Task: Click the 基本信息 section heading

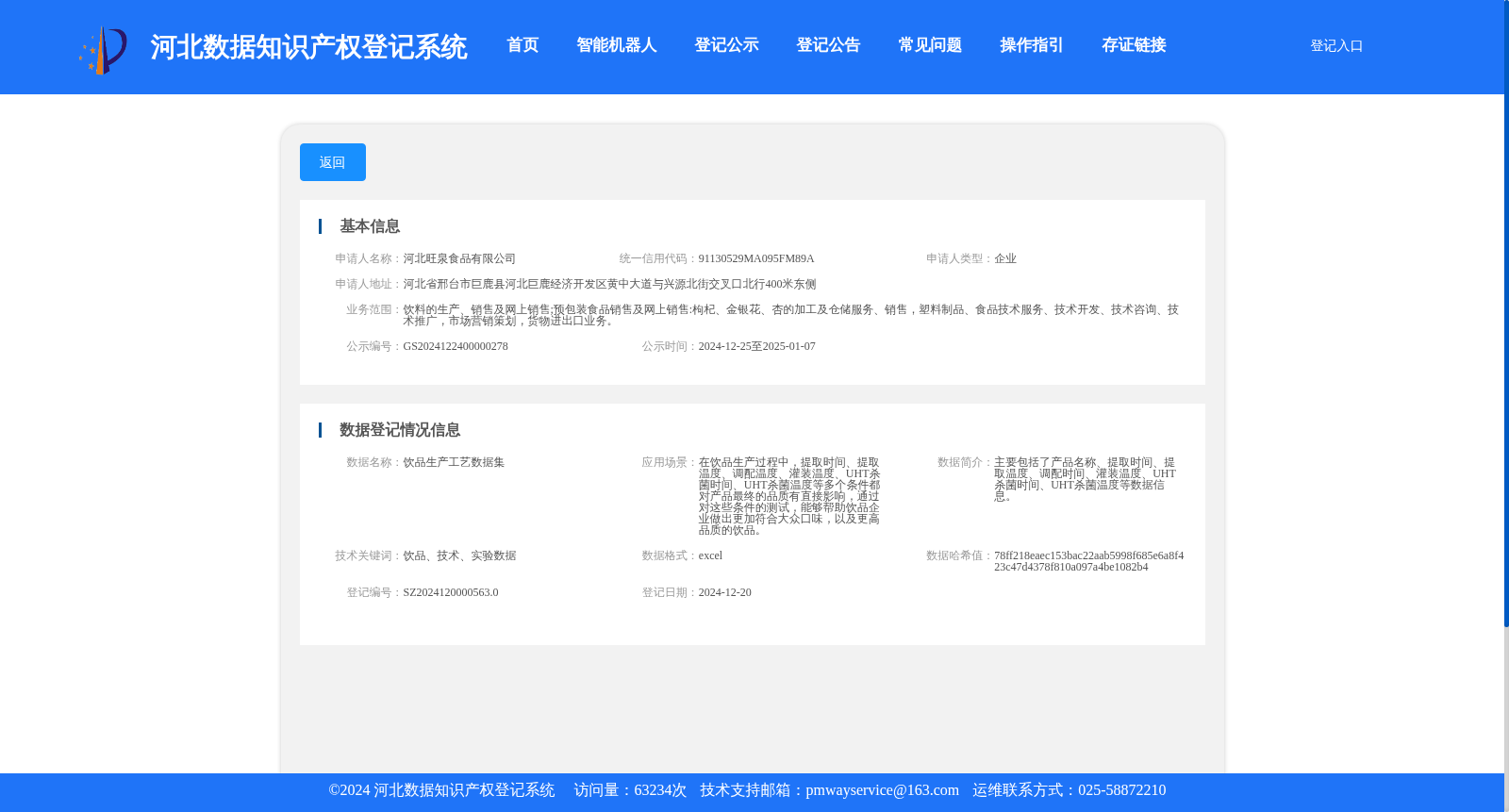Action: (x=370, y=226)
